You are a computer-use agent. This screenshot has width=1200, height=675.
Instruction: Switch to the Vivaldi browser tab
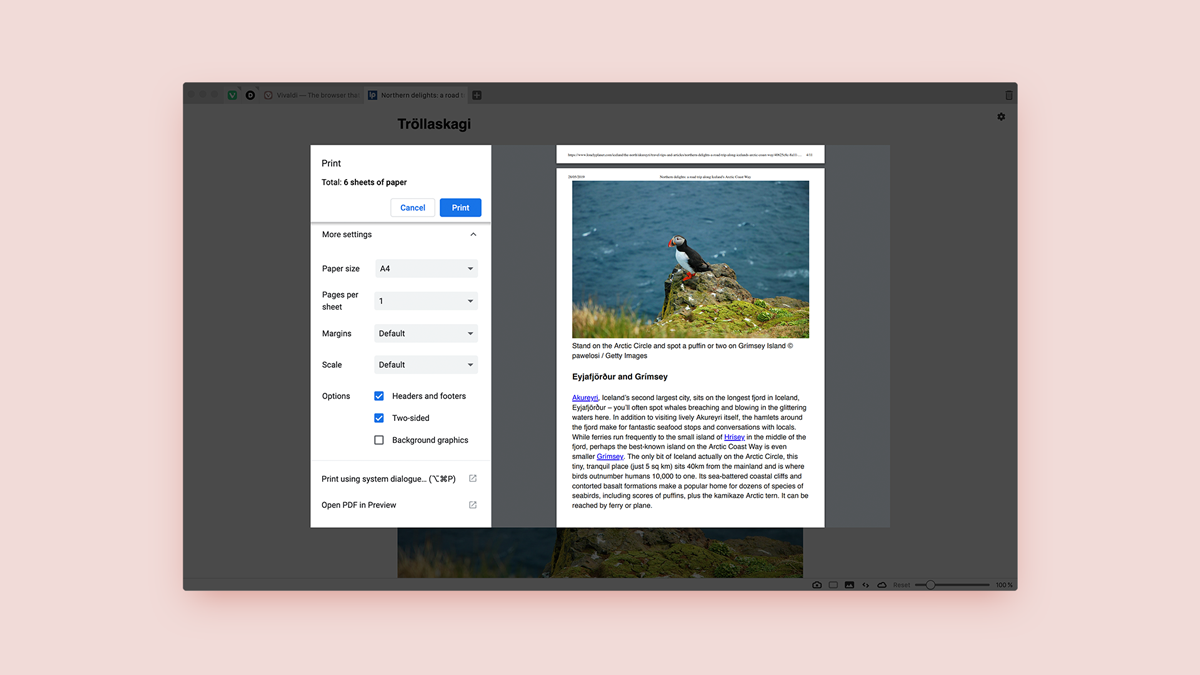[x=311, y=95]
